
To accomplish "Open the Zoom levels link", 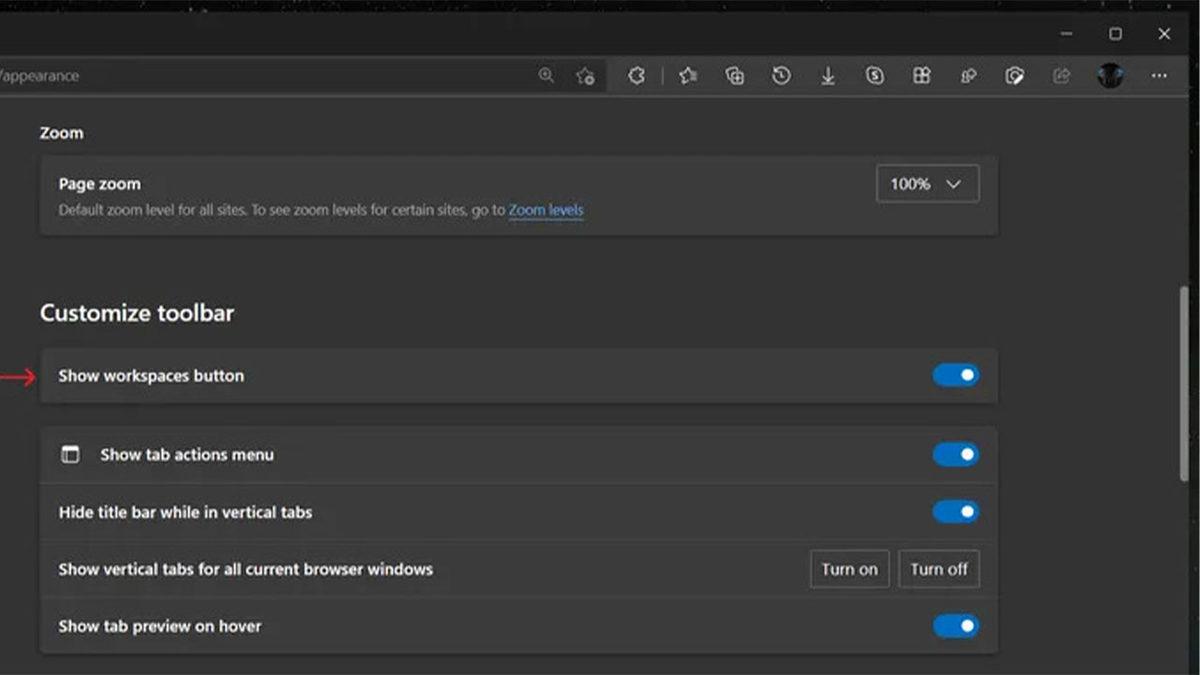I will click(546, 210).
